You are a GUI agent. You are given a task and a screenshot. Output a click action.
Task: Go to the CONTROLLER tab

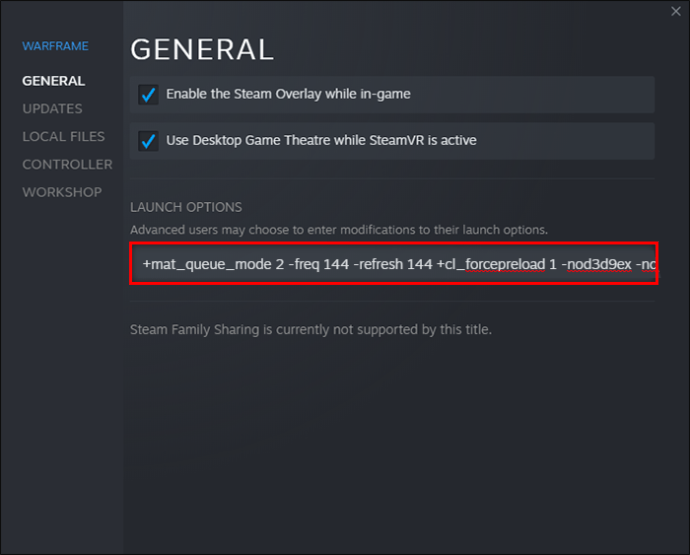point(67,164)
